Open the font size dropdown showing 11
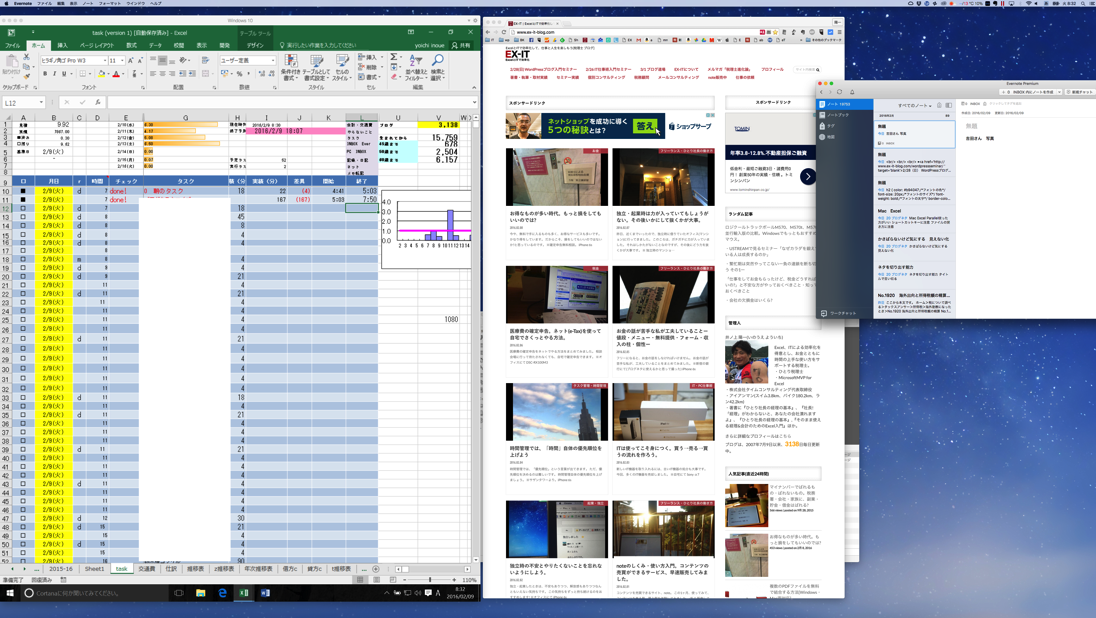 (x=122, y=61)
